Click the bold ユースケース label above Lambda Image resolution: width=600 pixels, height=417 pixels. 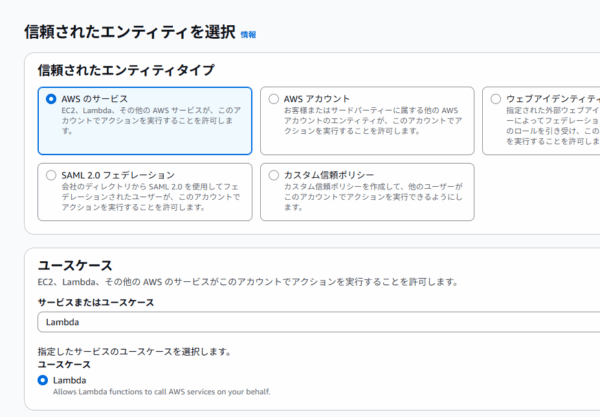[x=64, y=365]
